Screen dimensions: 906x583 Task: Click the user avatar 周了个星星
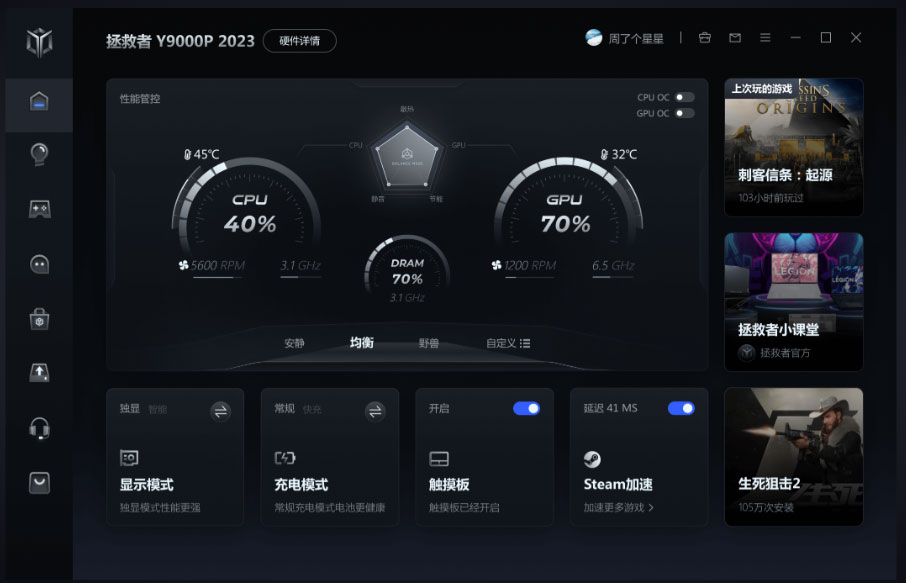(593, 38)
